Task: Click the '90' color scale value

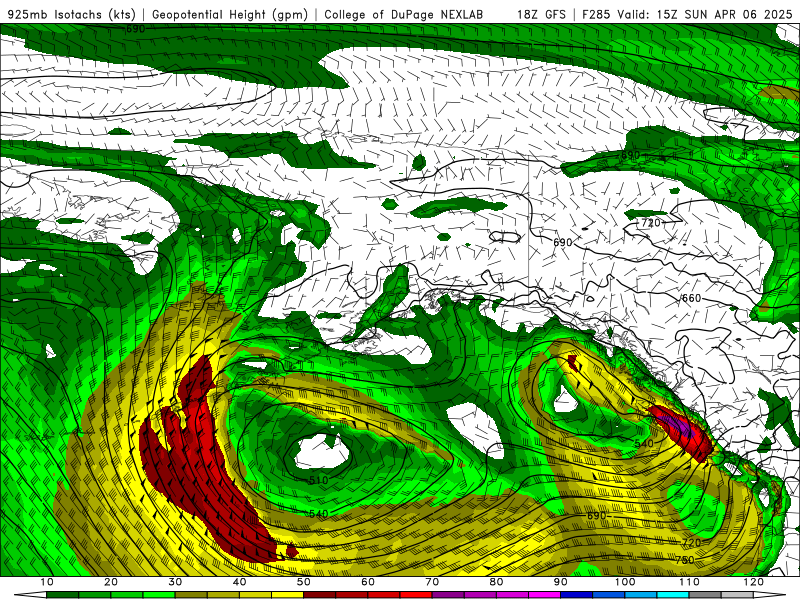Action: 561,582
